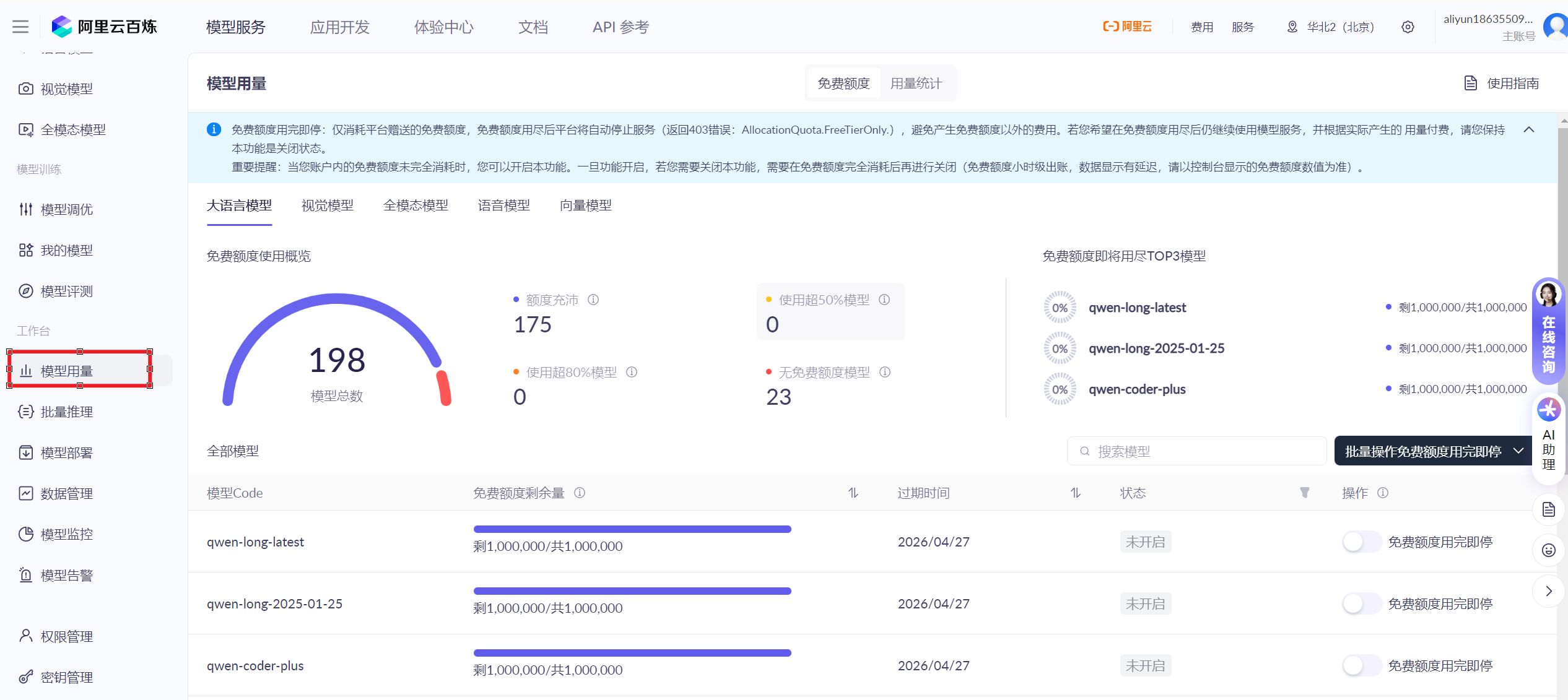Sort by 过期时间 column arrows
Viewport: 1568px width, 700px height.
[x=1075, y=493]
